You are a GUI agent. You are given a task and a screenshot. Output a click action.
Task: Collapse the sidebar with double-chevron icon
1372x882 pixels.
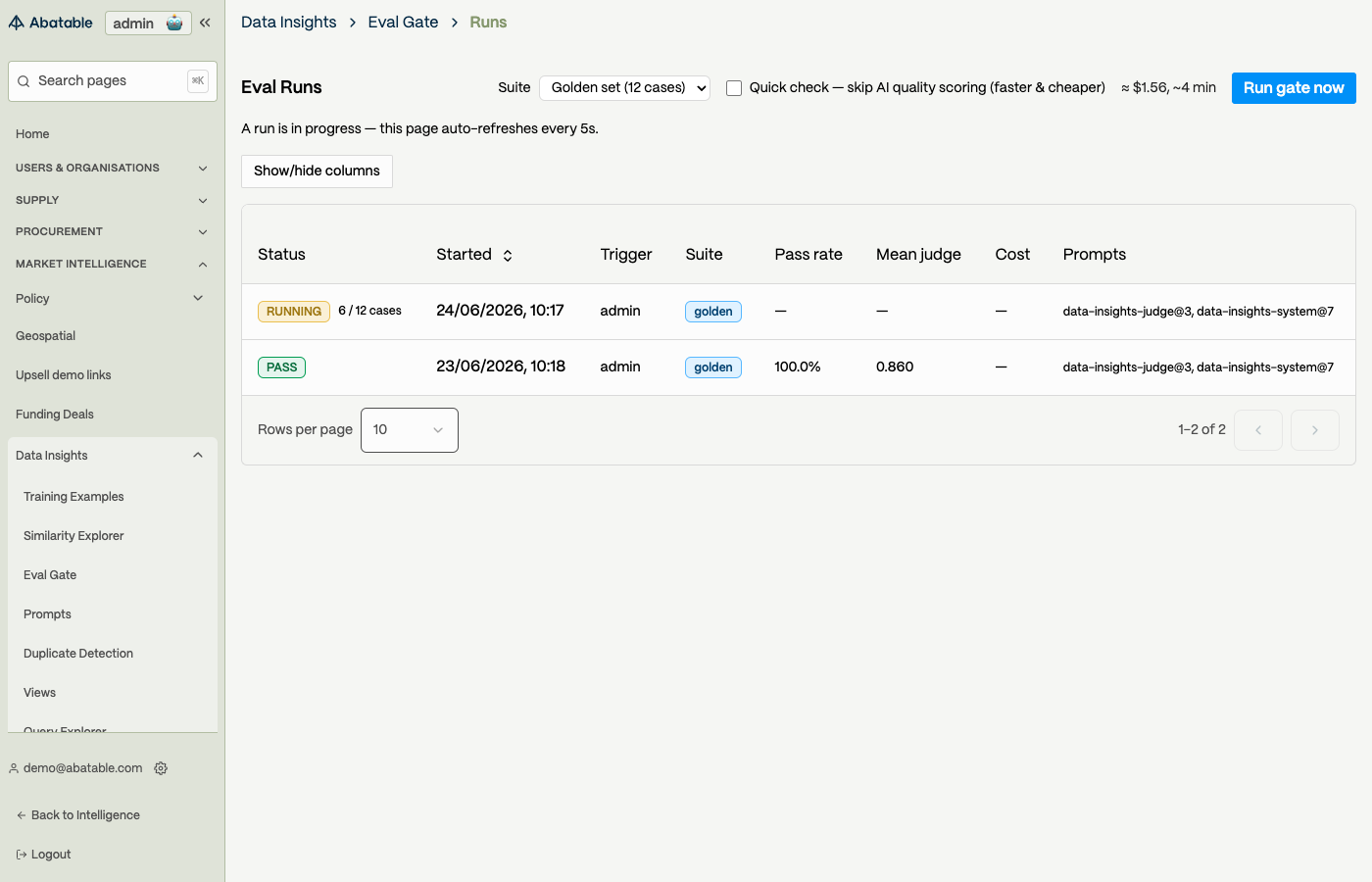(205, 23)
